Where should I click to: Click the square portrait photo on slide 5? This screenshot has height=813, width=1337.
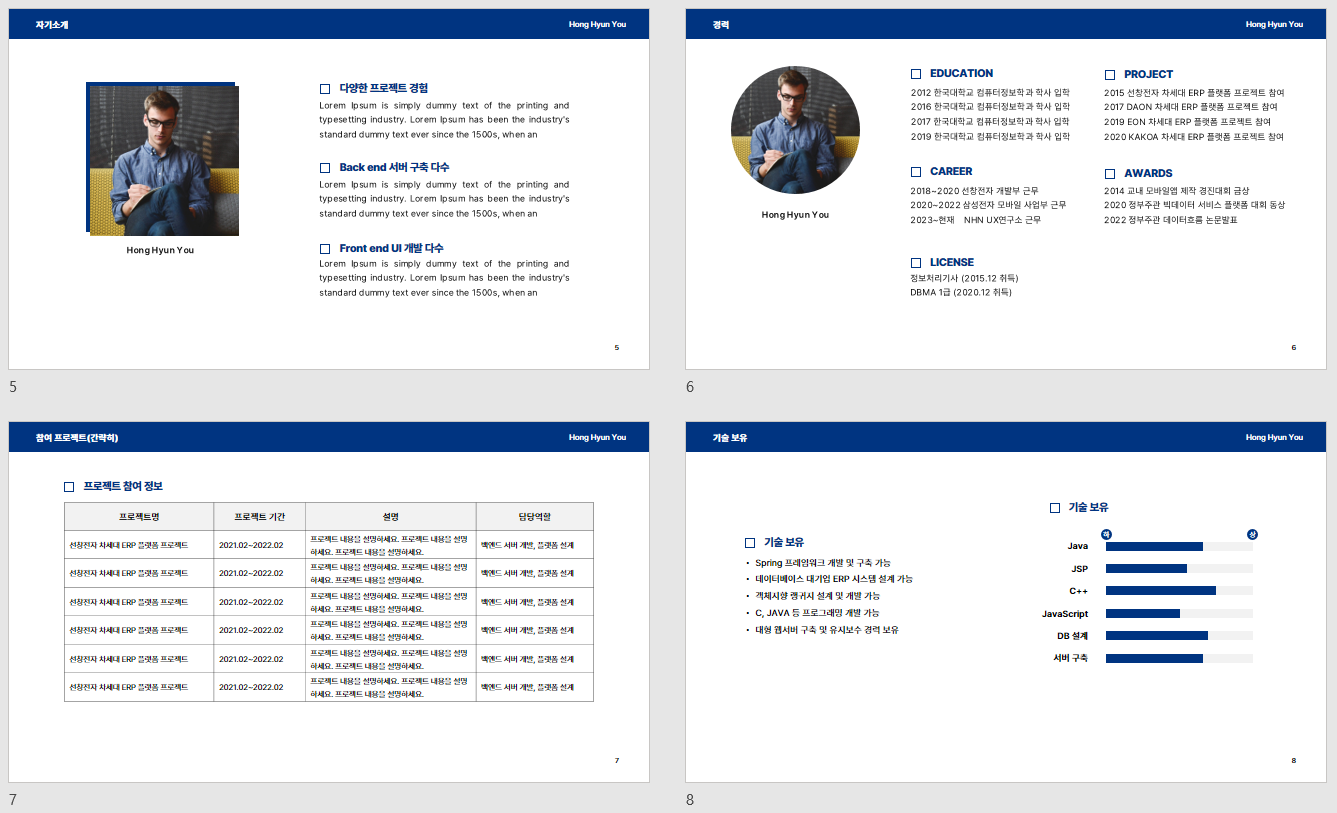pos(164,160)
